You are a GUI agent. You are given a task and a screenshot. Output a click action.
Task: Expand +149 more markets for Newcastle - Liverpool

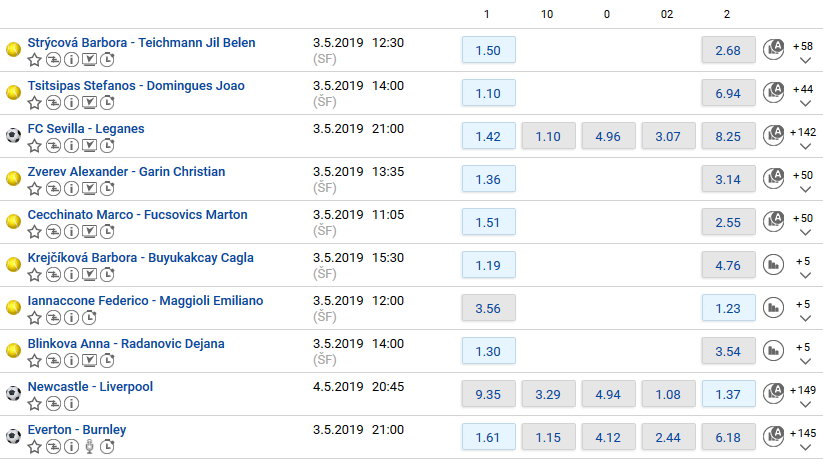point(804,397)
